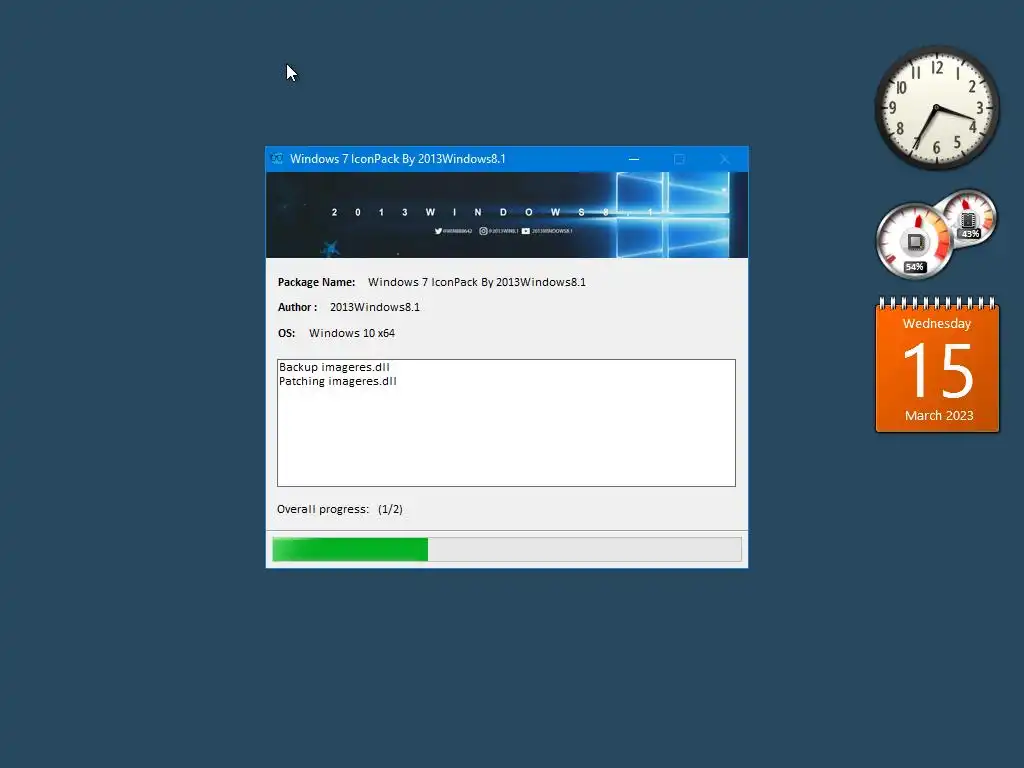Screen dimensions: 1024x768
Task: Click the greyed-out close button of installer
Action: click(725, 159)
